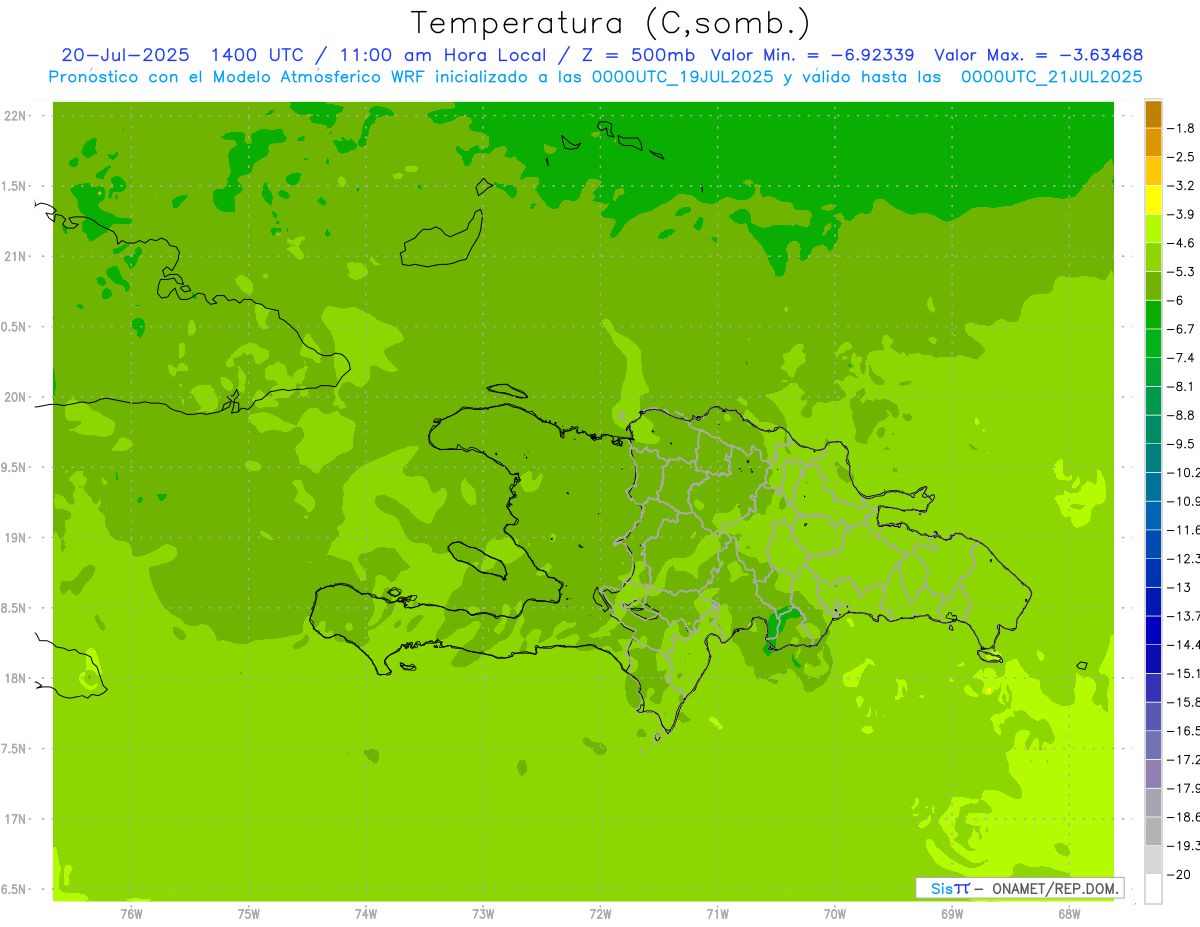Pick the dark orange swatch atop the legend
The width and height of the screenshot is (1200, 927).
(1153, 114)
